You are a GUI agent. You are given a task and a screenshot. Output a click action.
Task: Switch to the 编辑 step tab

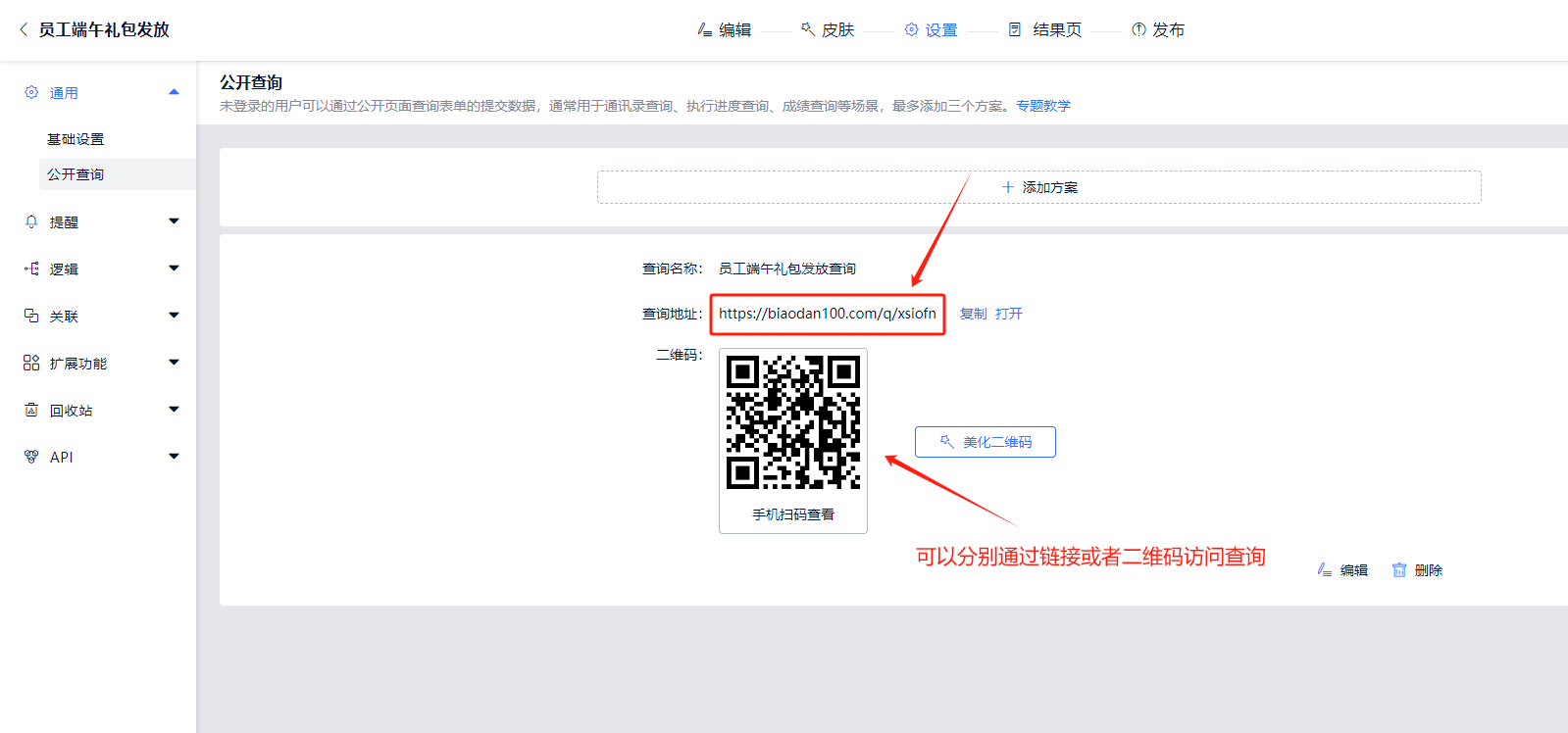coord(725,30)
